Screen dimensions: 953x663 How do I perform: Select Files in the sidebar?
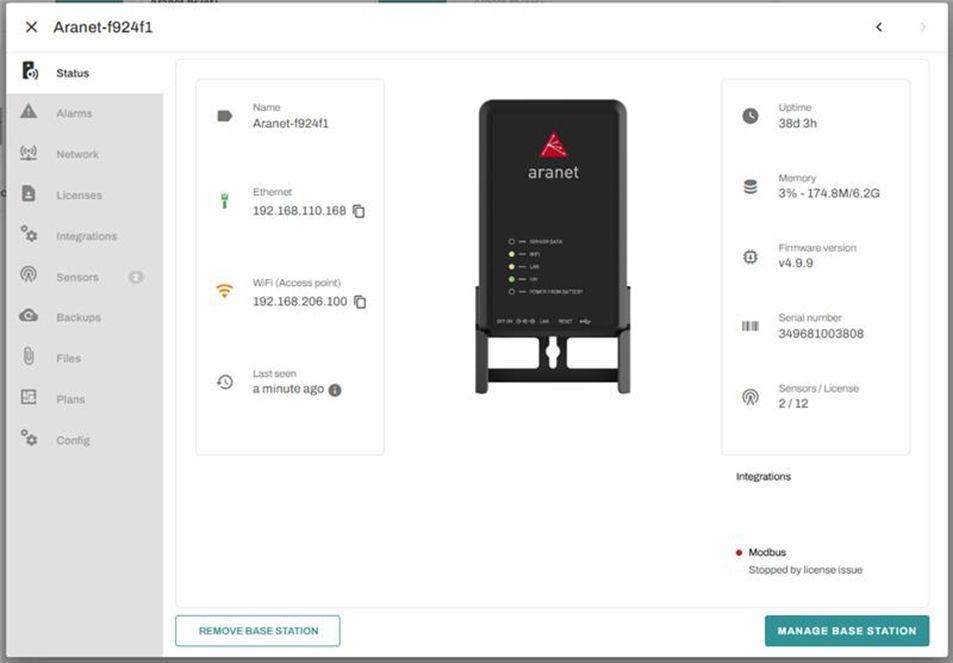[x=68, y=358]
